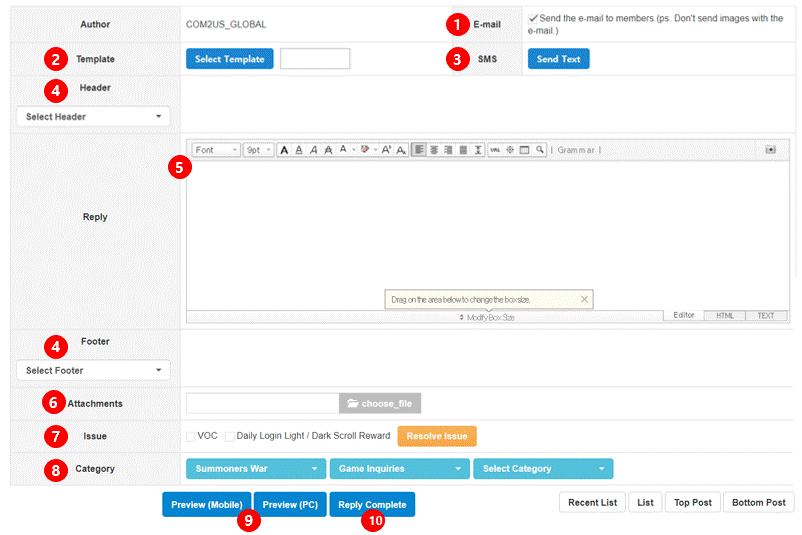802x535 pixels.
Task: Click the Reply Complete button
Action: click(372, 505)
